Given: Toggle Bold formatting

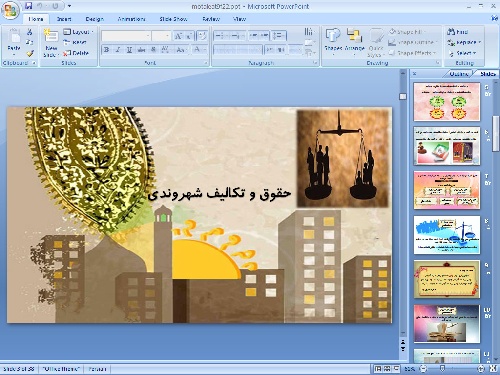Looking at the screenshot, I should click(107, 50).
